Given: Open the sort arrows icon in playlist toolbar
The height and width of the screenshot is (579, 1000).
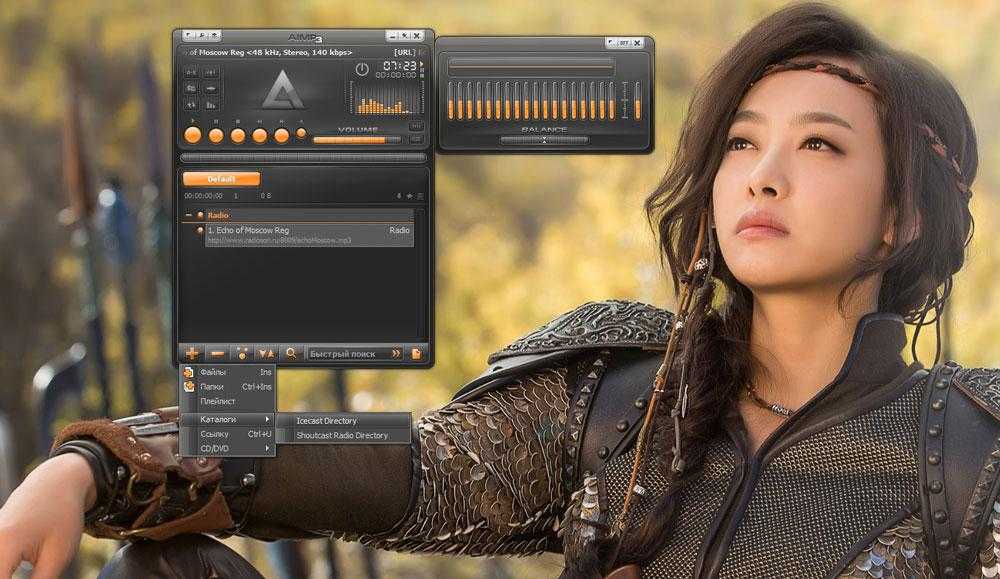Looking at the screenshot, I should [x=266, y=353].
